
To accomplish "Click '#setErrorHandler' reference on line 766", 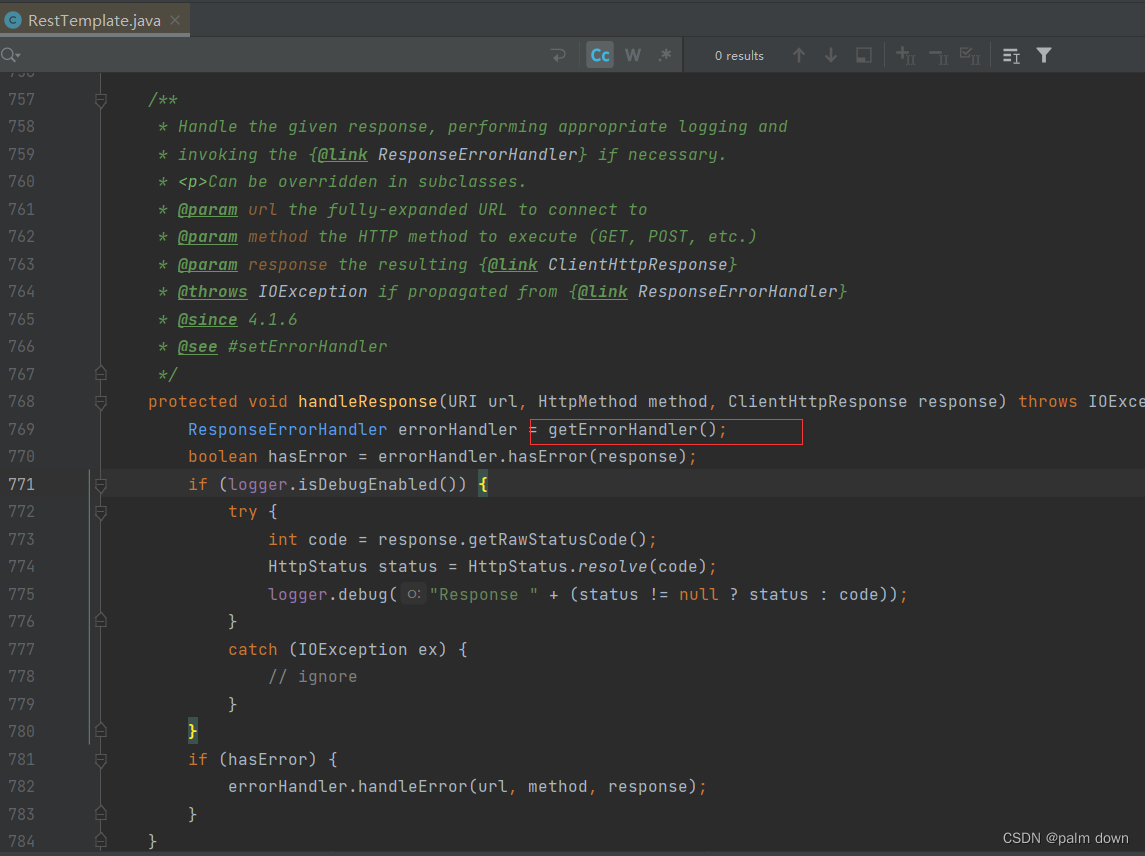I will point(307,346).
